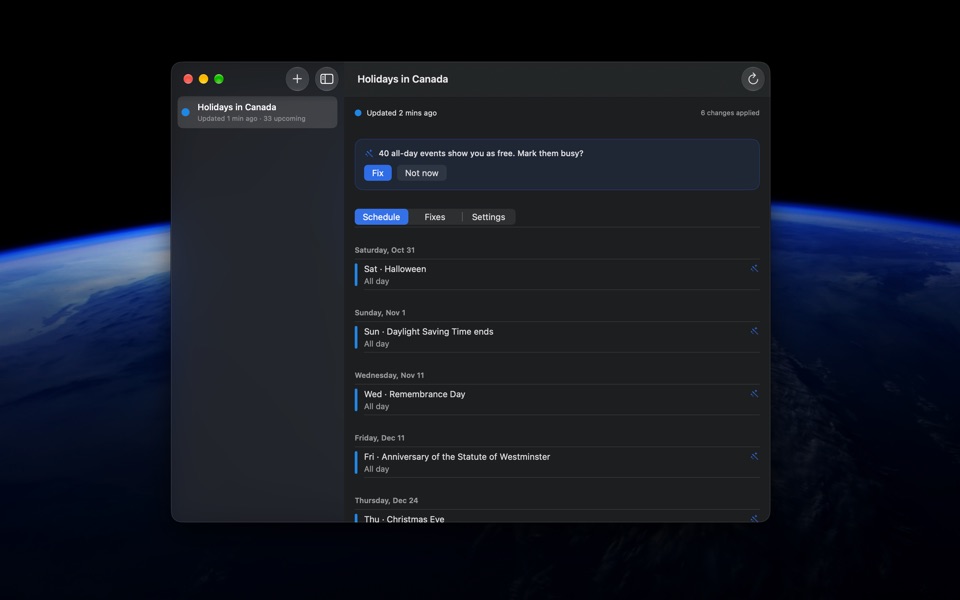Viewport: 960px width, 600px height.
Task: Open Sun · Daylight Saving Time ends event
Action: pyautogui.click(x=557, y=337)
